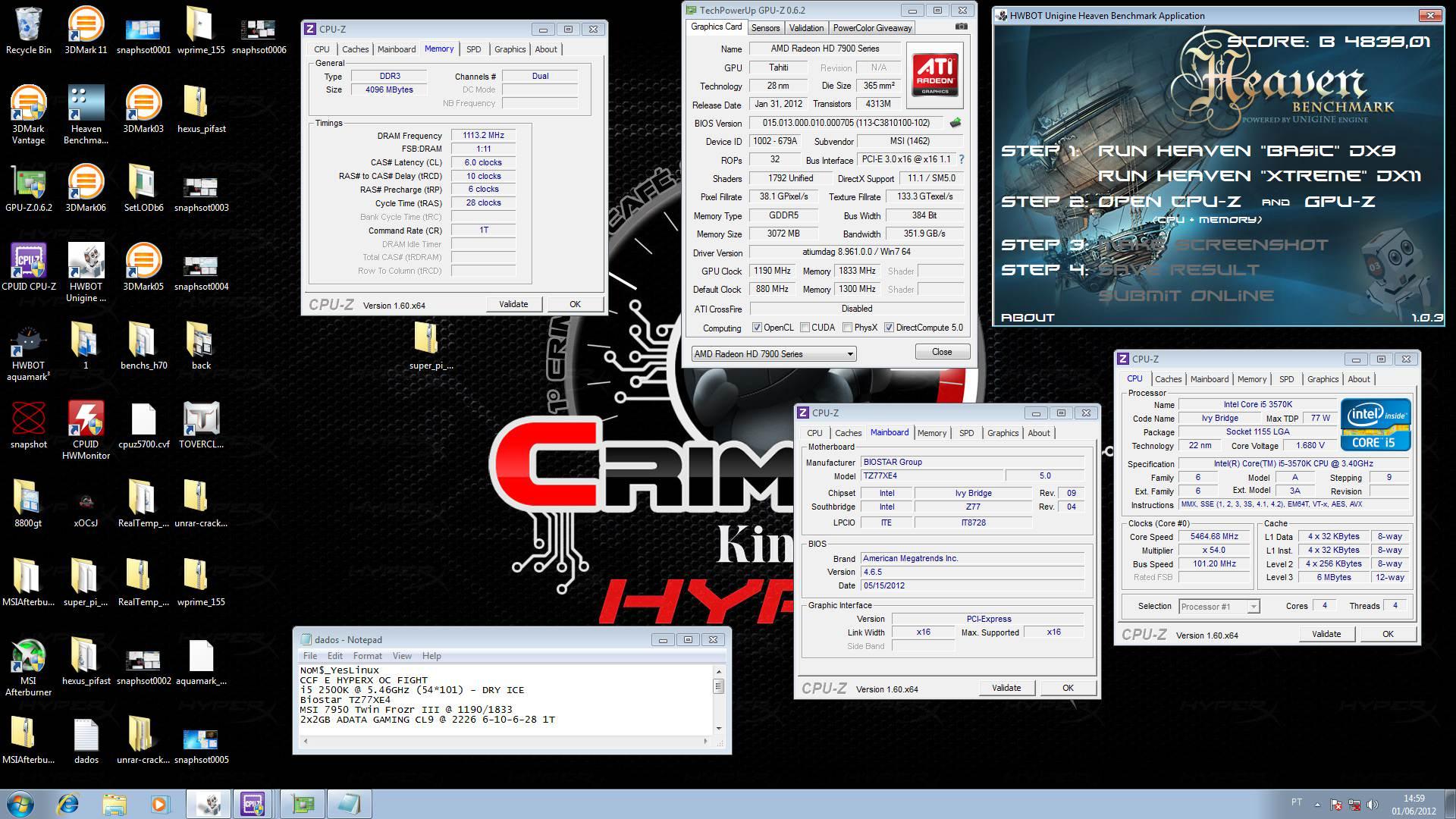Open the Sensors tab in GPU-Z
Image resolution: width=1456 pixels, height=819 pixels.
pos(765,28)
